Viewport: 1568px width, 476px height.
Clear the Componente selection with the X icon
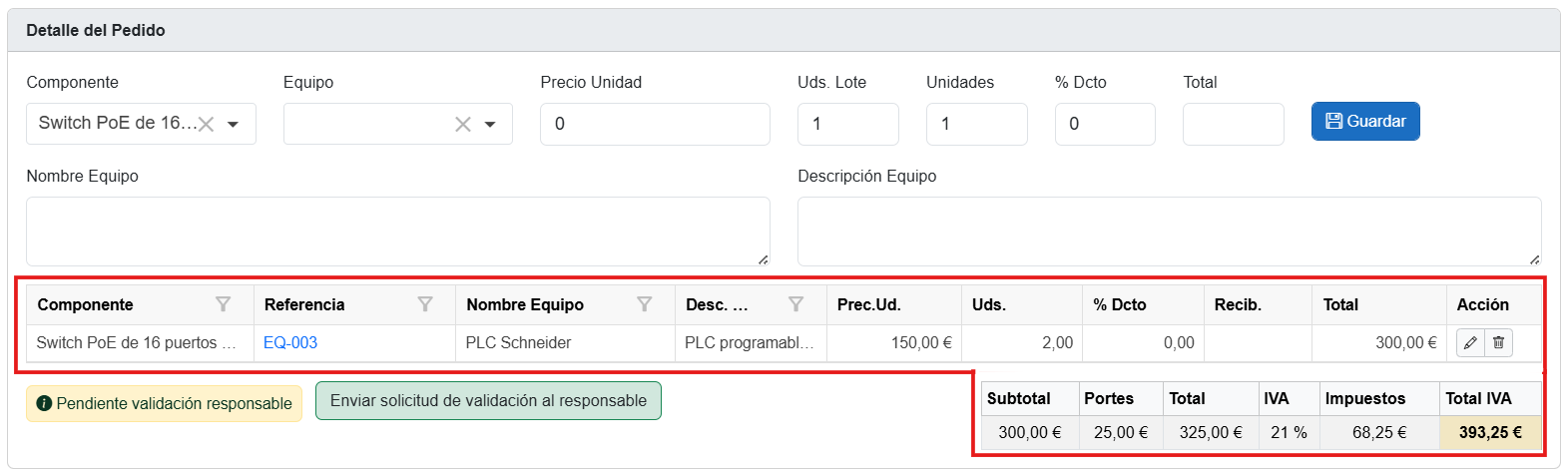point(206,125)
